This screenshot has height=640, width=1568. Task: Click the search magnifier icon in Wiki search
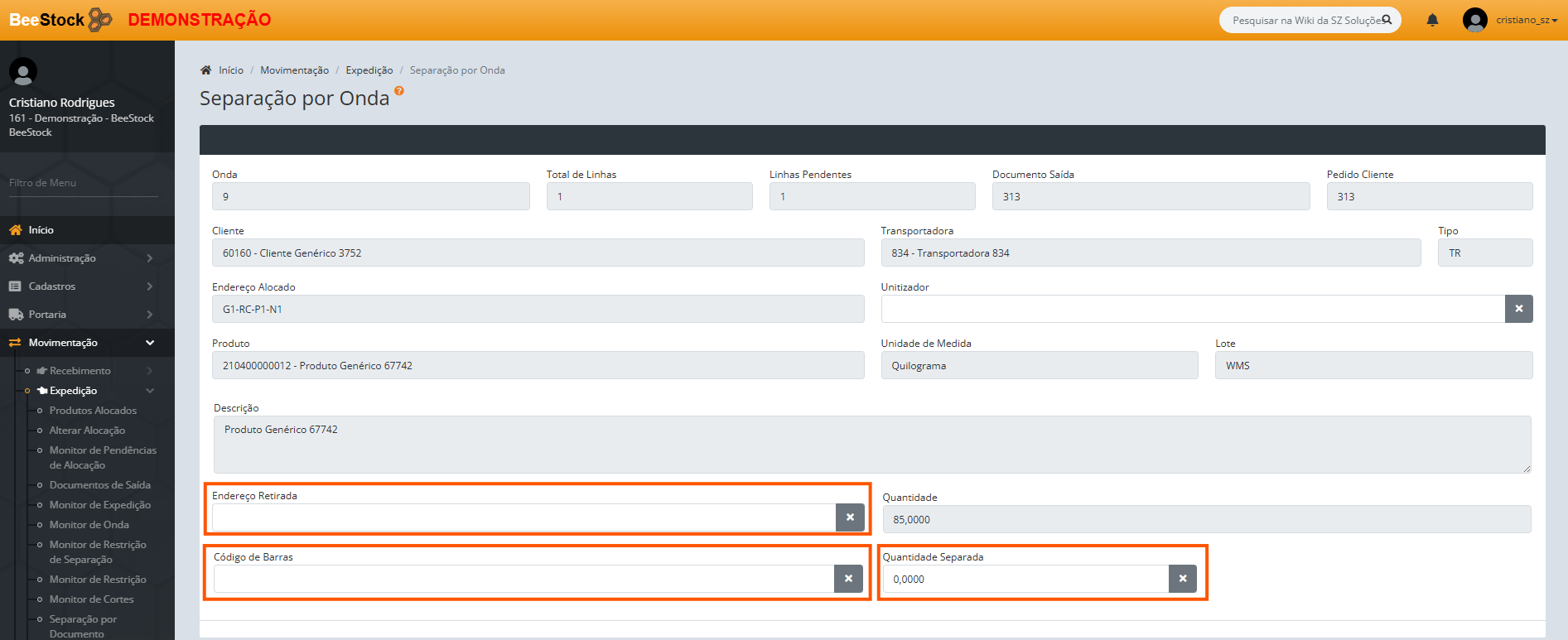tap(1387, 20)
